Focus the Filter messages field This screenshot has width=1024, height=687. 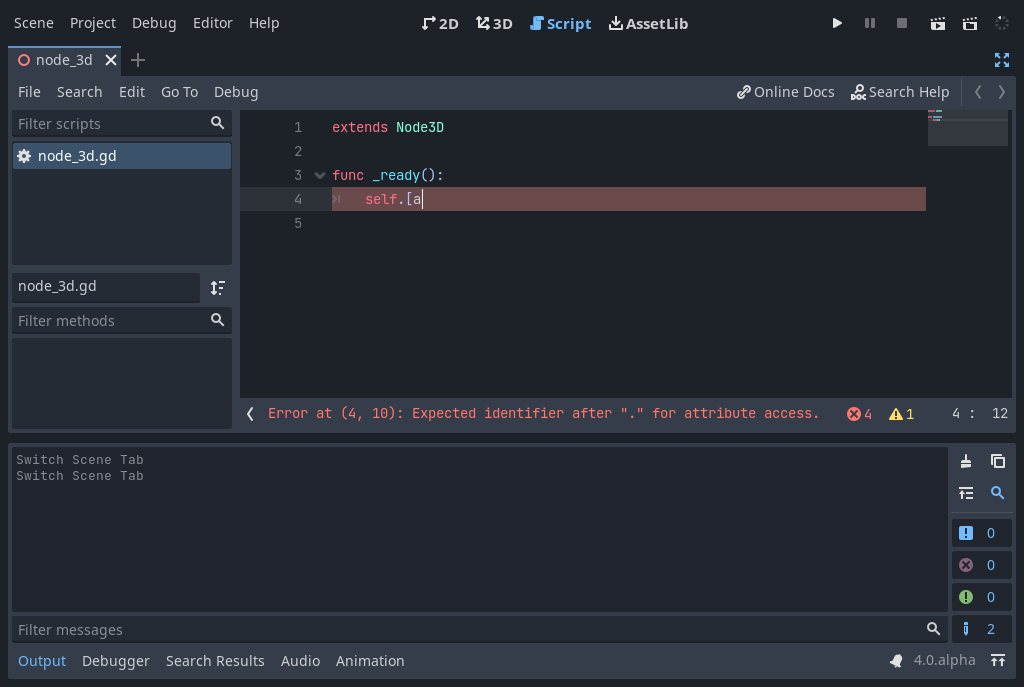click(x=479, y=630)
